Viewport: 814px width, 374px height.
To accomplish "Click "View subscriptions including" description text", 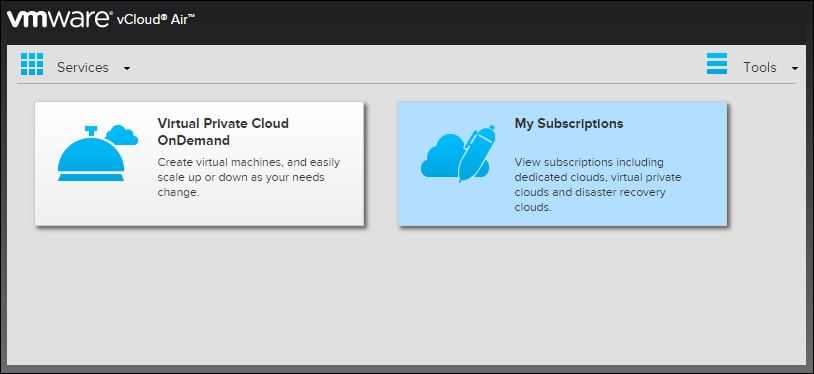I will pos(589,162).
